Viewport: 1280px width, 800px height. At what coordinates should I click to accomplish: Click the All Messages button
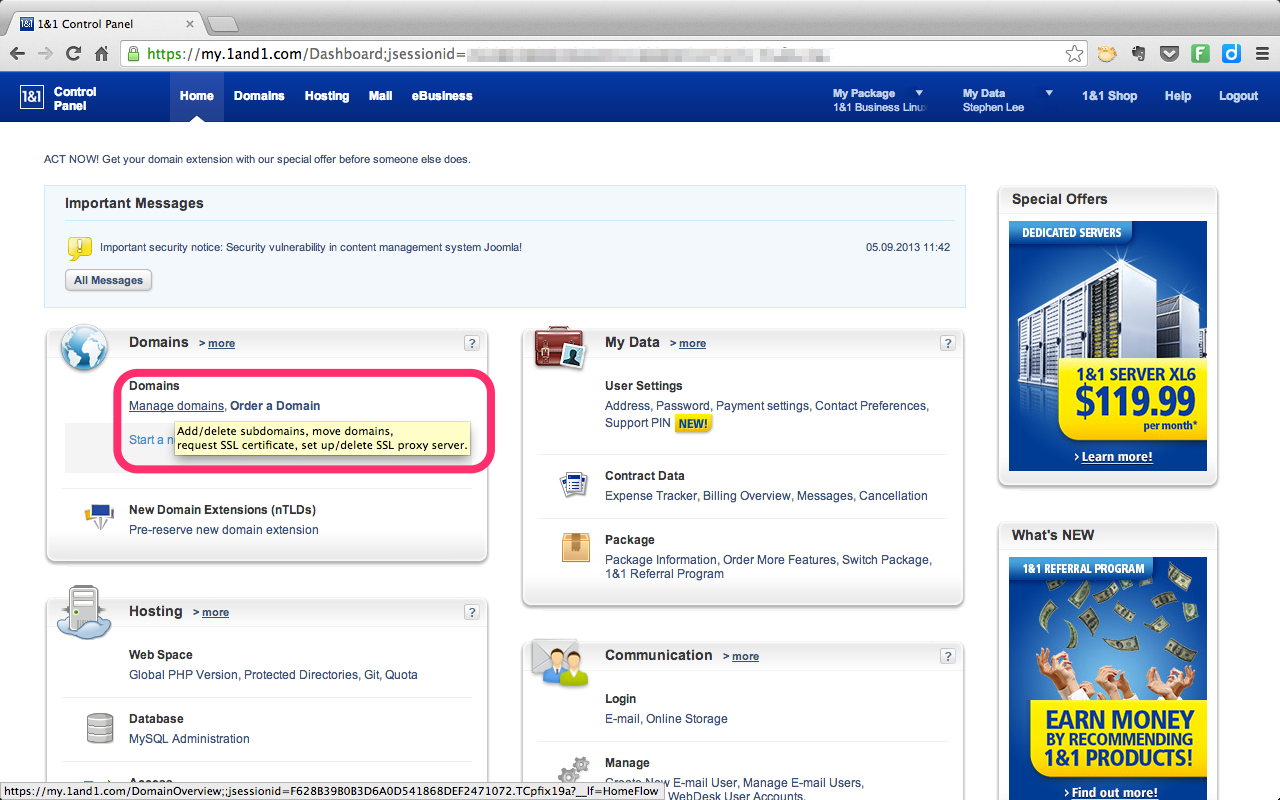(109, 280)
